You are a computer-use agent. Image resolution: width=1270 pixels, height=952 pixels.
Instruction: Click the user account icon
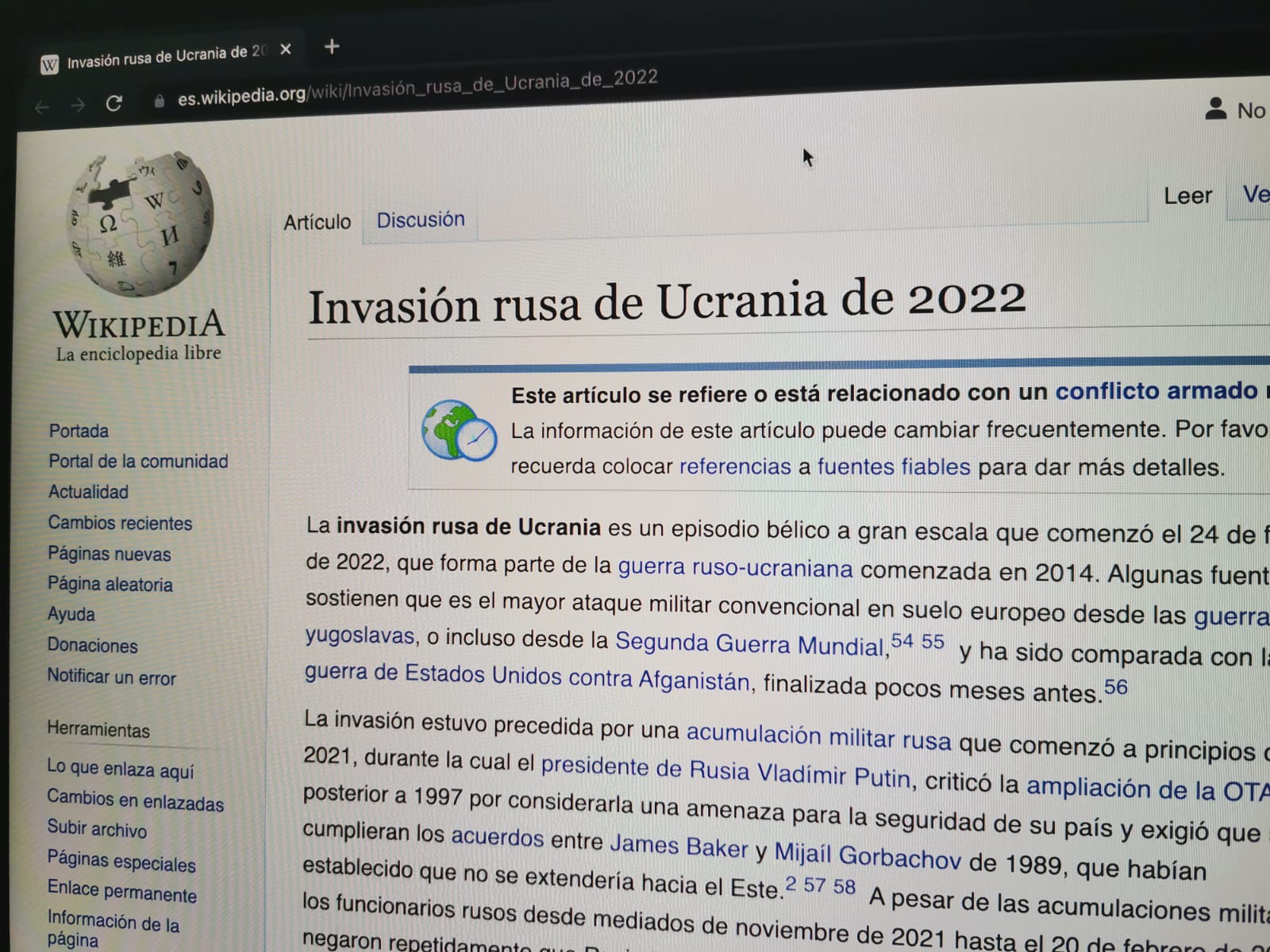tap(1215, 109)
